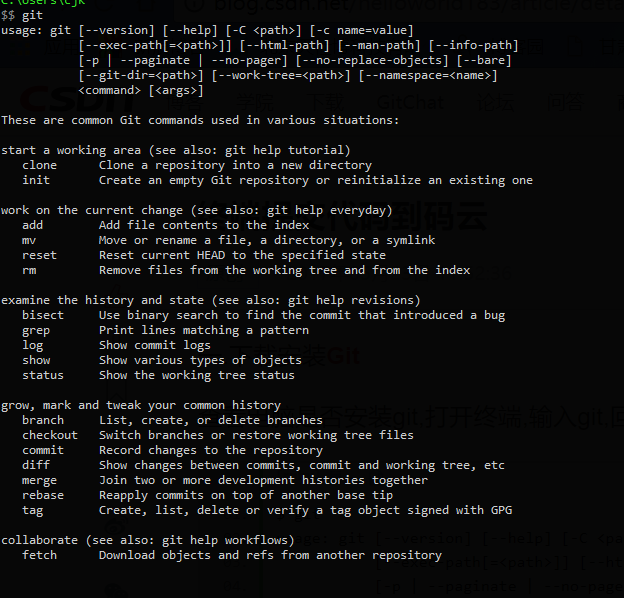This screenshot has height=598, width=624.
Task: Click the 'rebase' command entry
Action: click(x=43, y=495)
